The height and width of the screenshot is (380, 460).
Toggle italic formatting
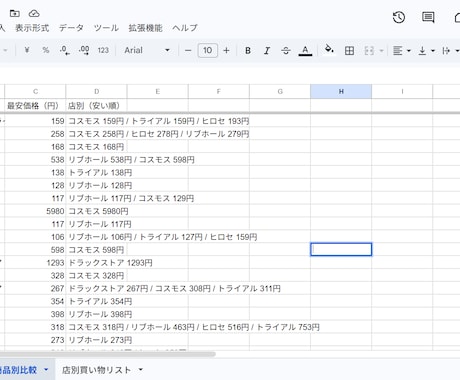pos(267,51)
